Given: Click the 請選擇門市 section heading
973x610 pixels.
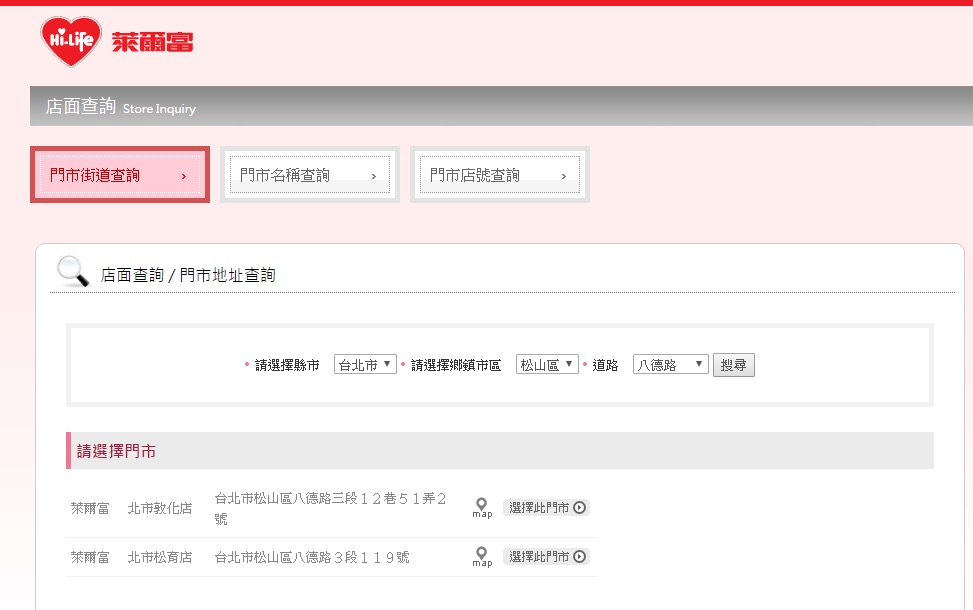Looking at the screenshot, I should [117, 451].
